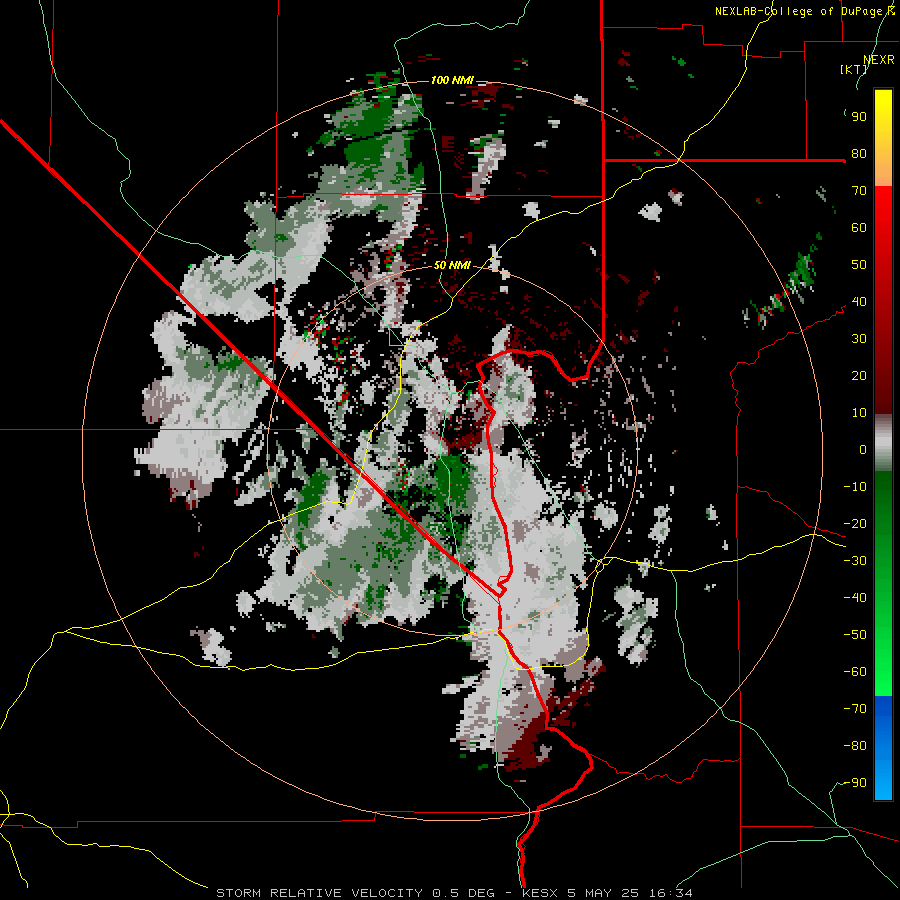900x900 pixels.
Task: Click the -40 scale value
Action: (855, 598)
